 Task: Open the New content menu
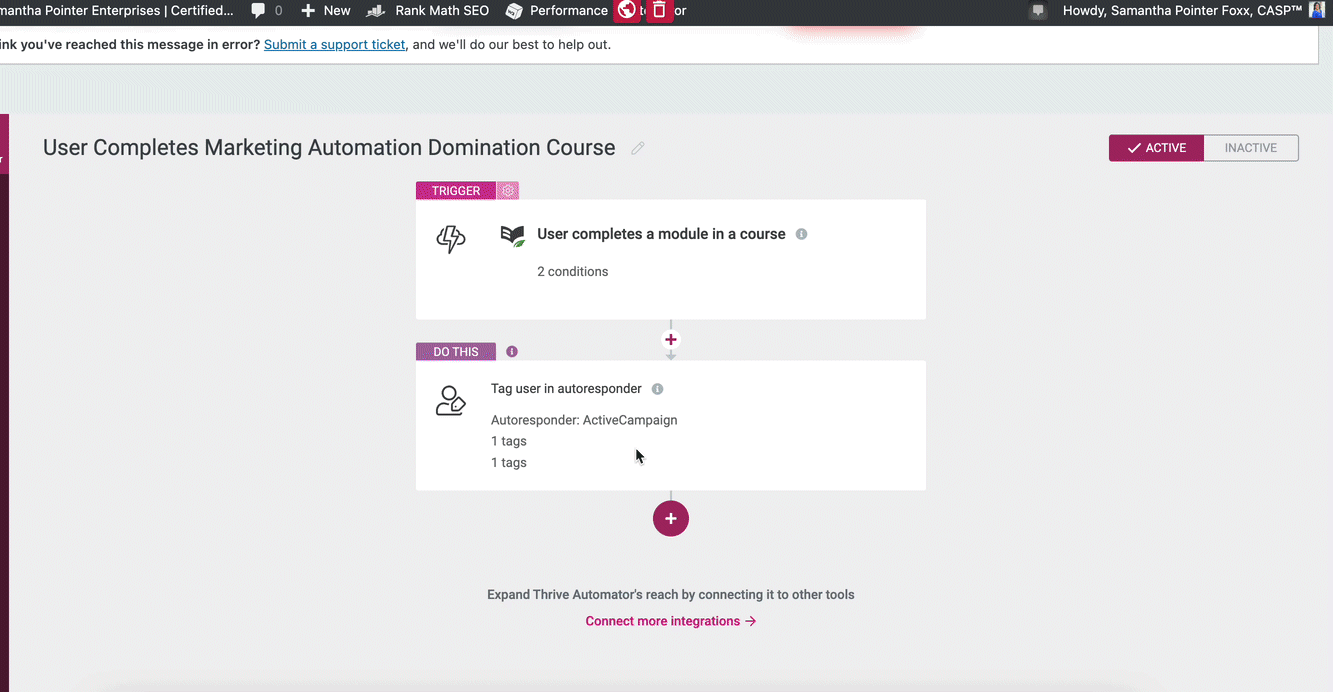[x=326, y=11]
